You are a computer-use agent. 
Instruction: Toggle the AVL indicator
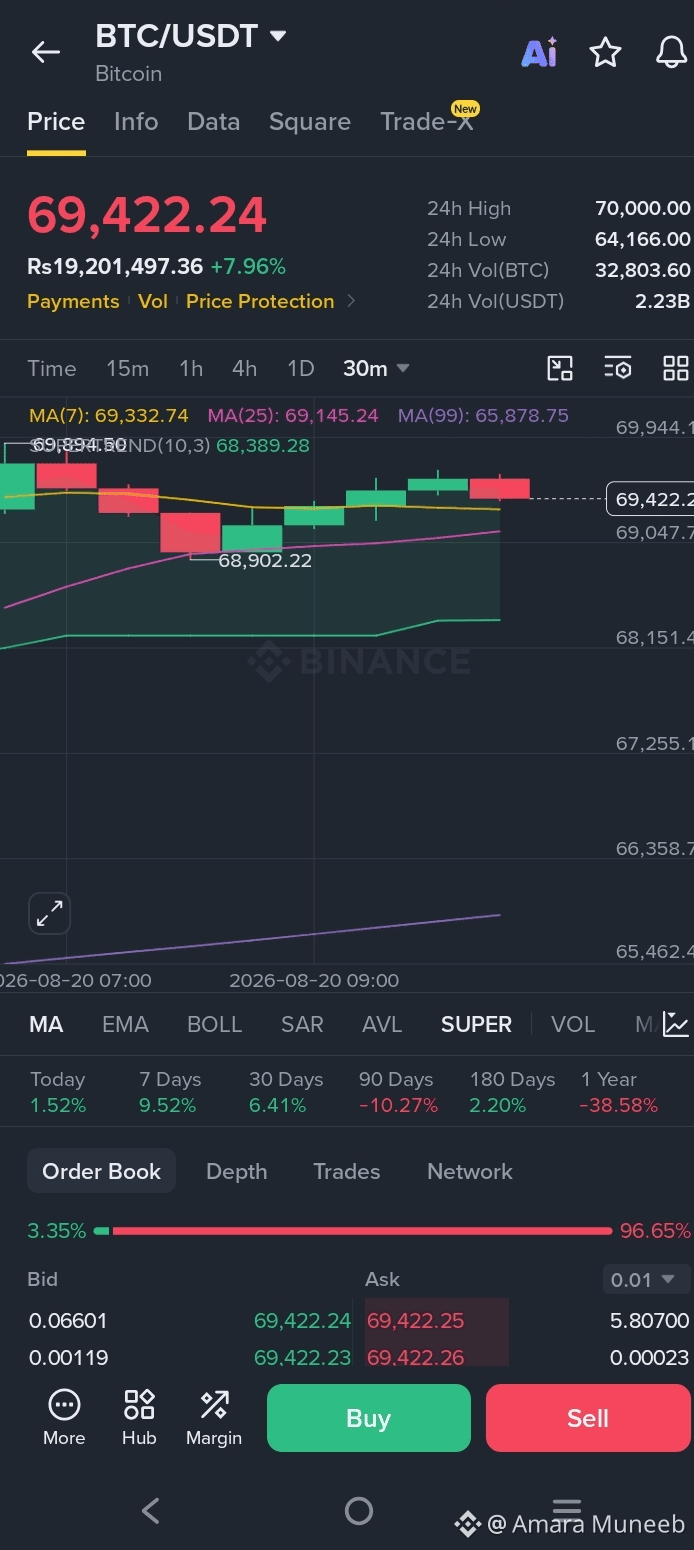[382, 1024]
